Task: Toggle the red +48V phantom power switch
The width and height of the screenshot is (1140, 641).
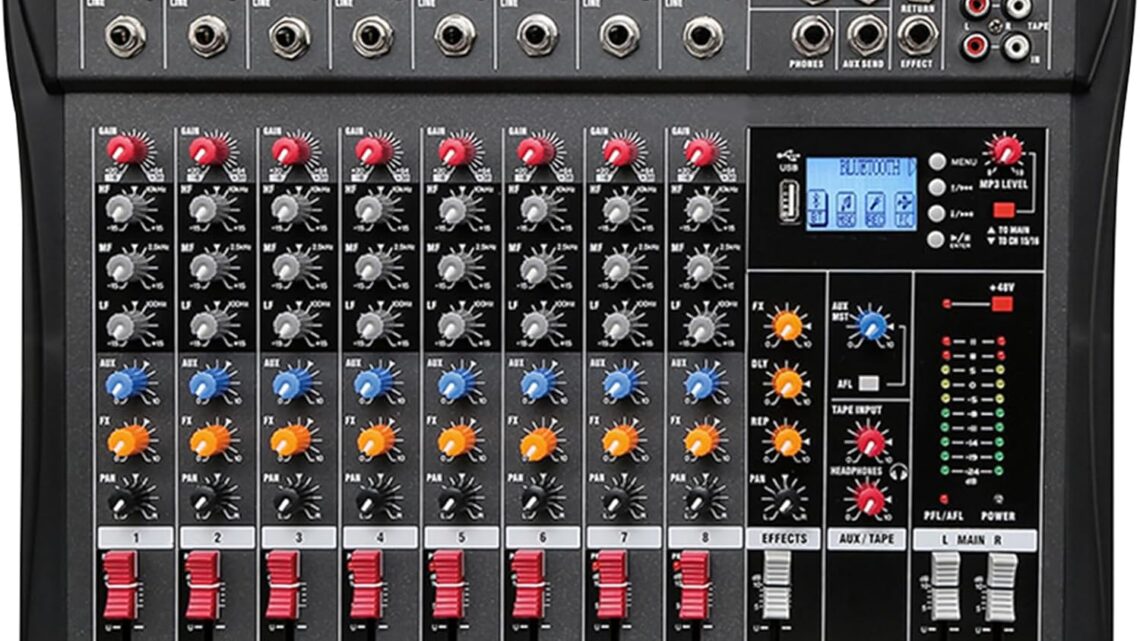Action: point(1001,303)
